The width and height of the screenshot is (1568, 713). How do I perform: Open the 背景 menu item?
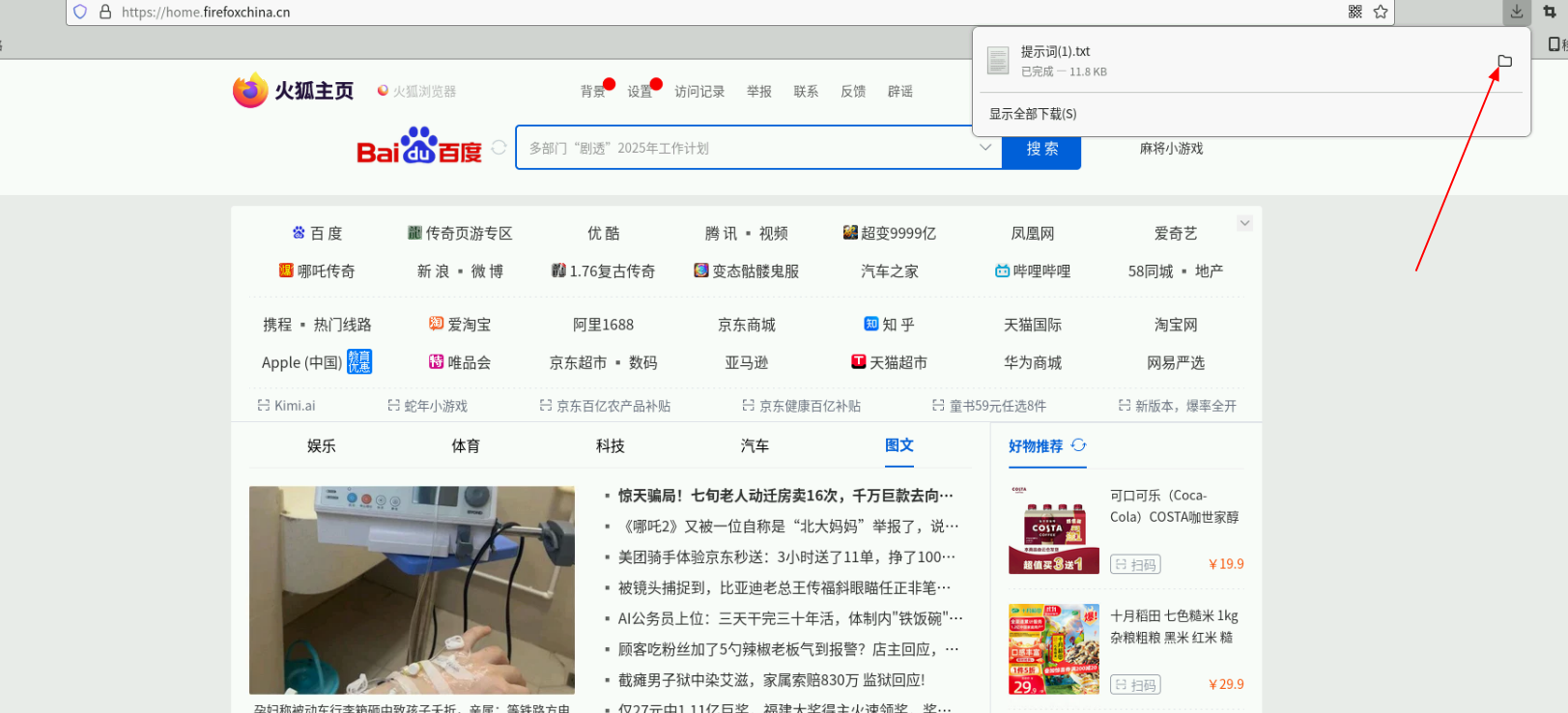(593, 91)
